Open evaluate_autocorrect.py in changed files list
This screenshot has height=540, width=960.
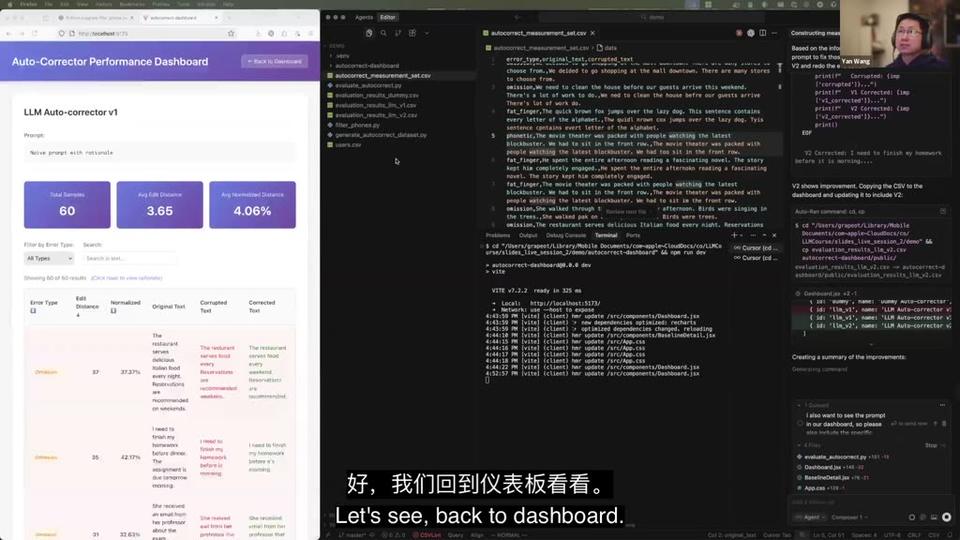835,457
